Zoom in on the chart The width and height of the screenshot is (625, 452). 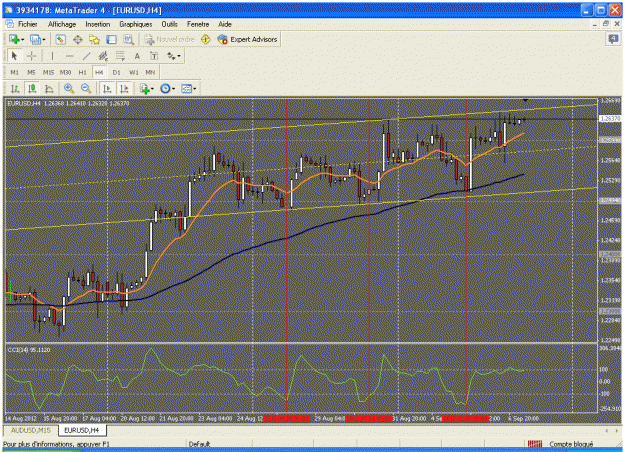69,88
